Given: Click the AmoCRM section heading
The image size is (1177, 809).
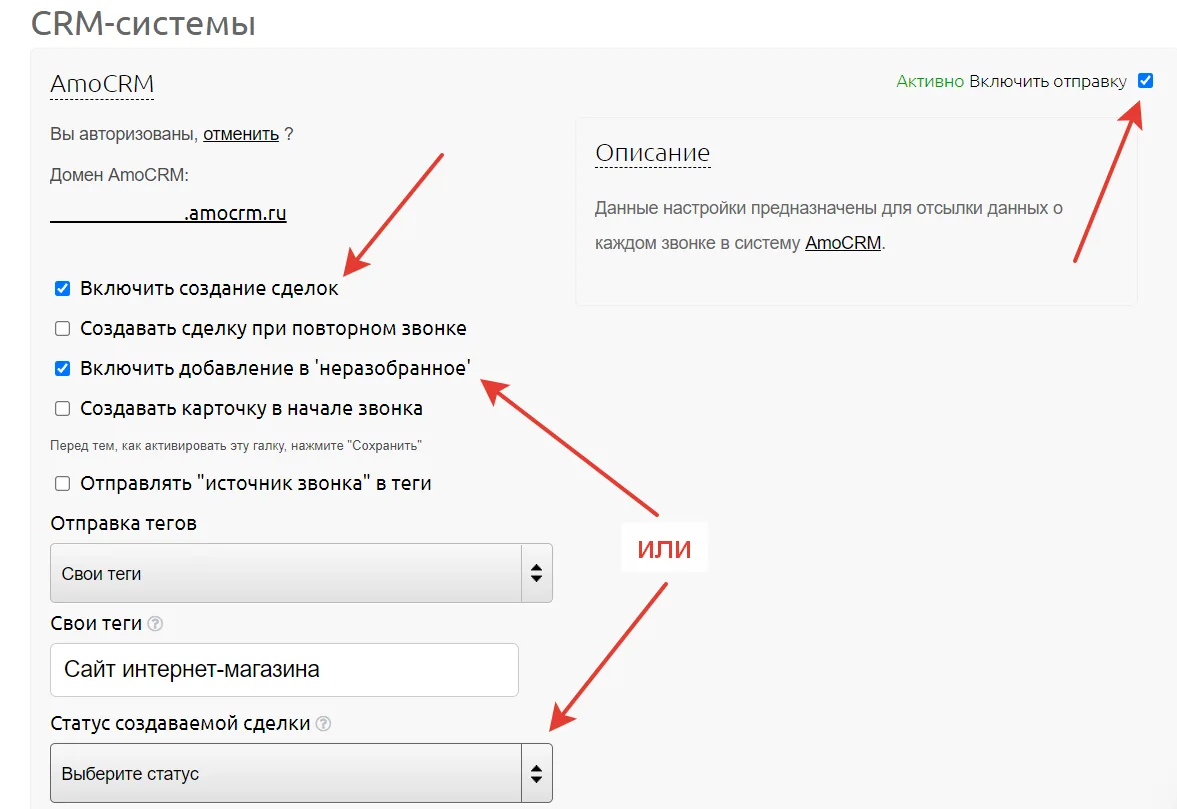Looking at the screenshot, I should pos(102,84).
